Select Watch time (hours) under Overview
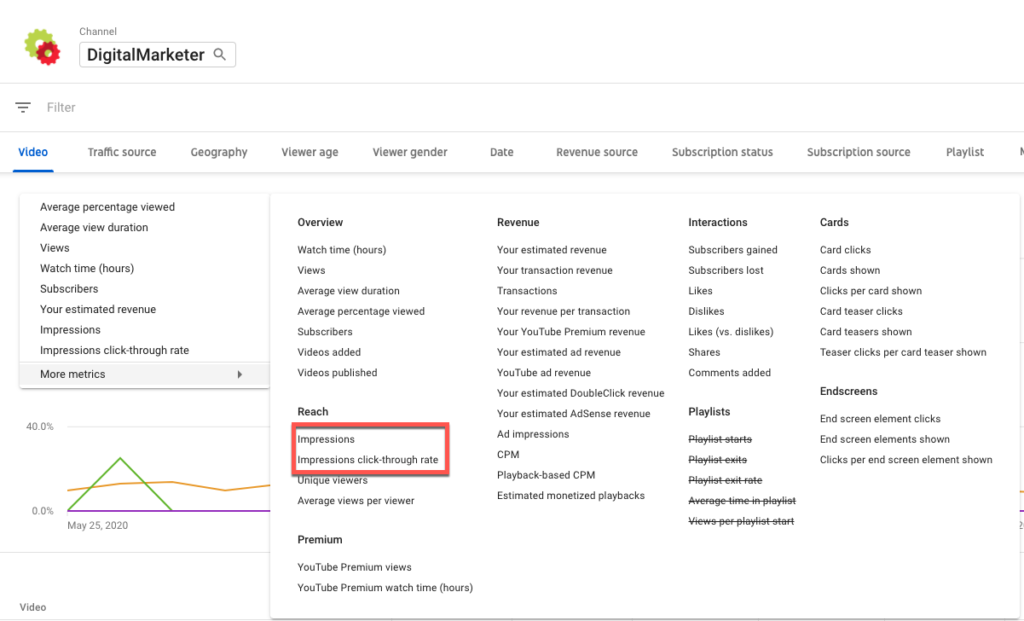This screenshot has width=1024, height=621. click(x=342, y=250)
